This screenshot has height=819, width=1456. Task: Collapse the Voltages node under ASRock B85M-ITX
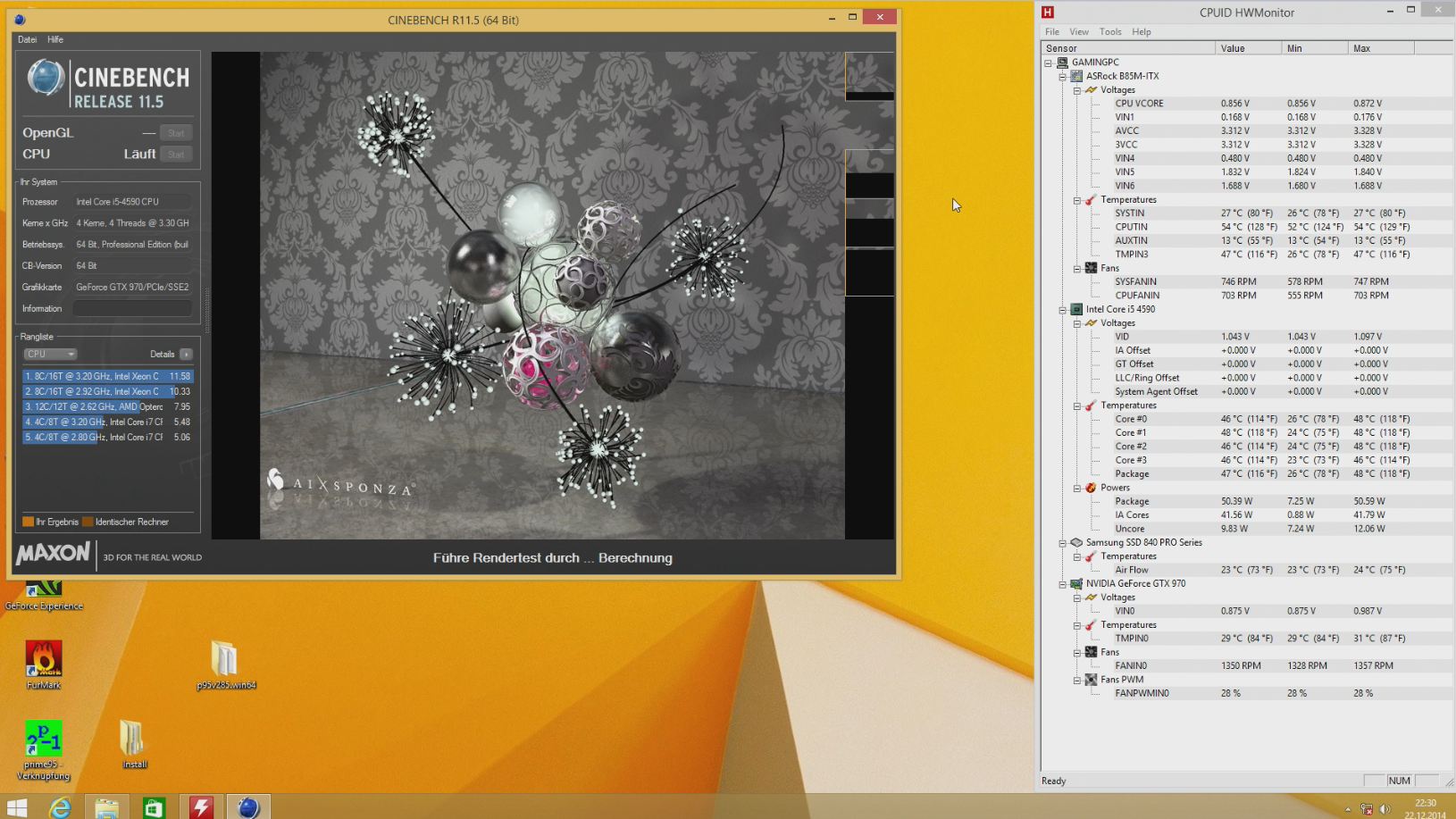[1077, 90]
